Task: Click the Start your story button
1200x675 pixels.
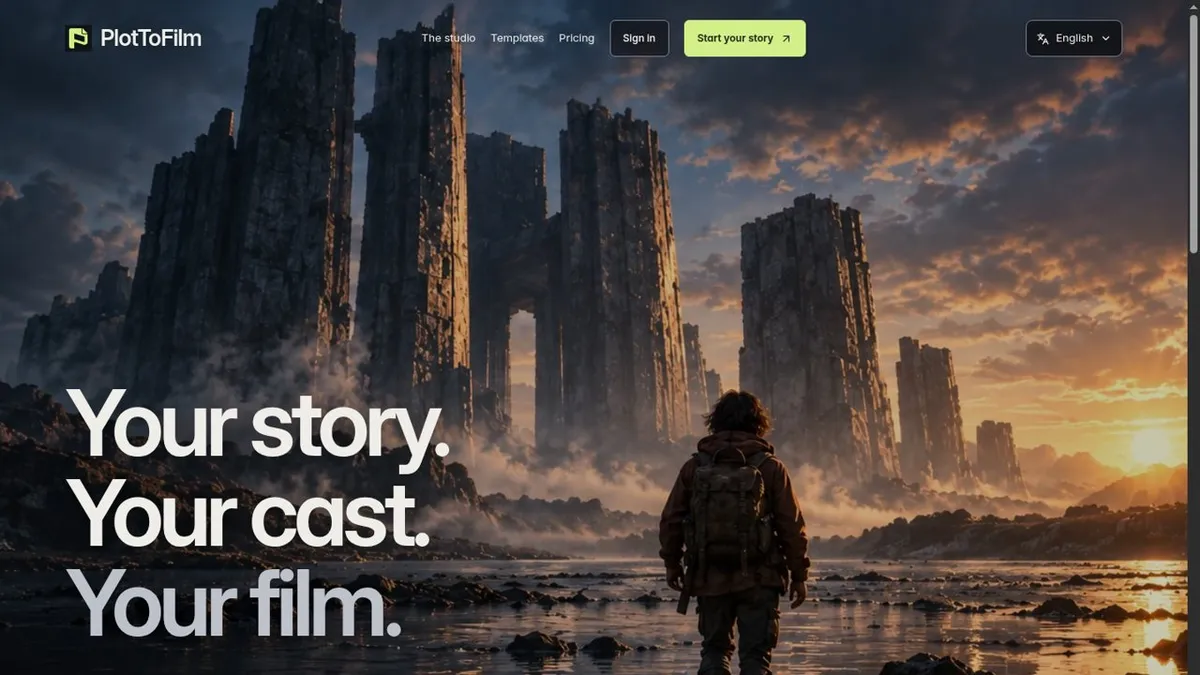Action: [745, 38]
